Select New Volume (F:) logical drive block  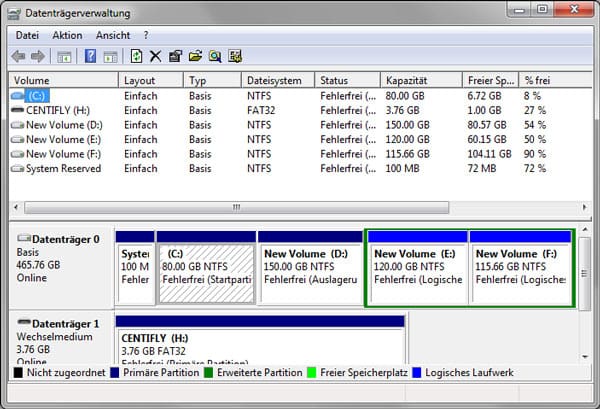pos(520,272)
